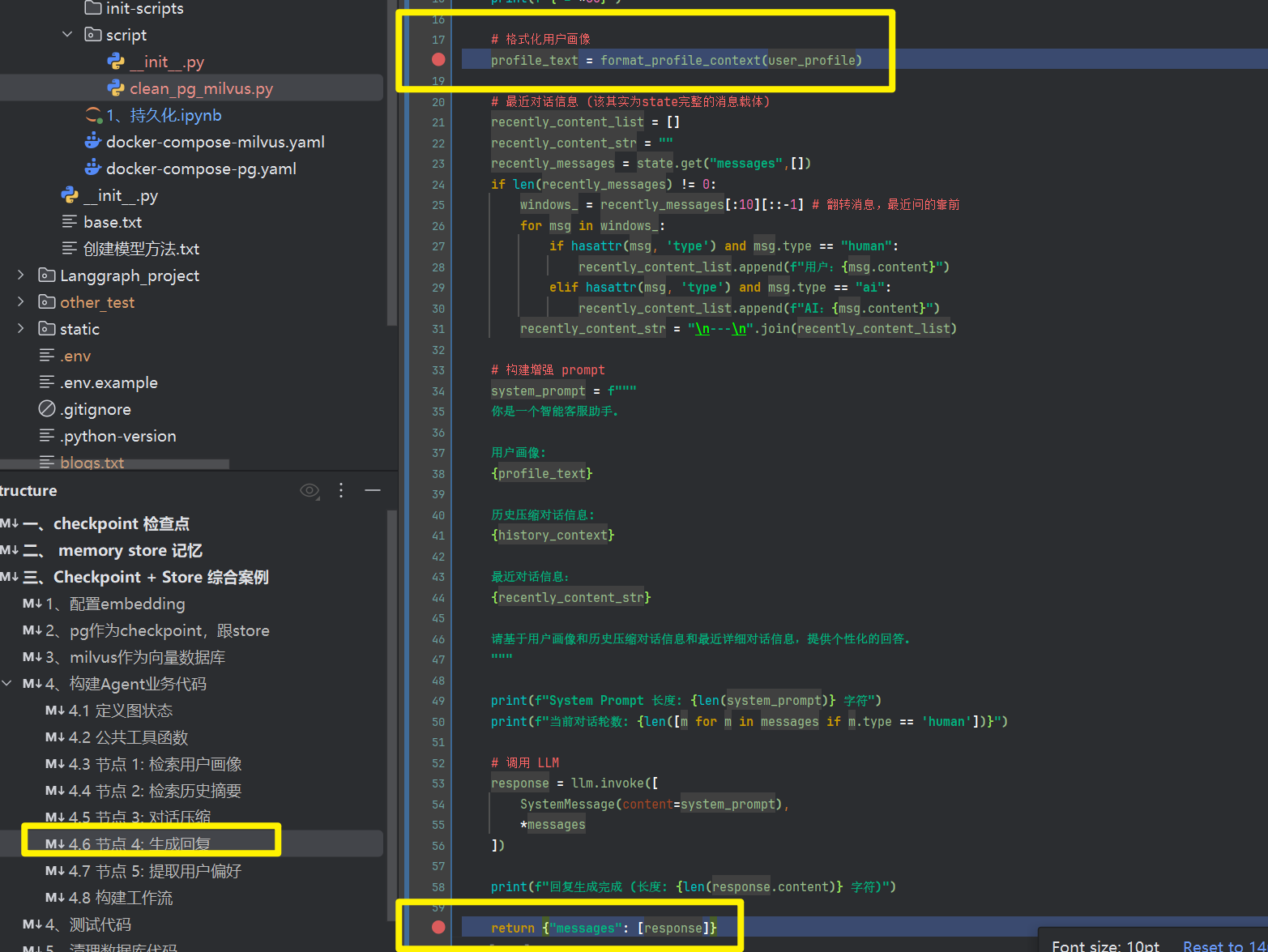1268x952 pixels.
Task: Click format_profile_context function call
Action: coord(681,60)
